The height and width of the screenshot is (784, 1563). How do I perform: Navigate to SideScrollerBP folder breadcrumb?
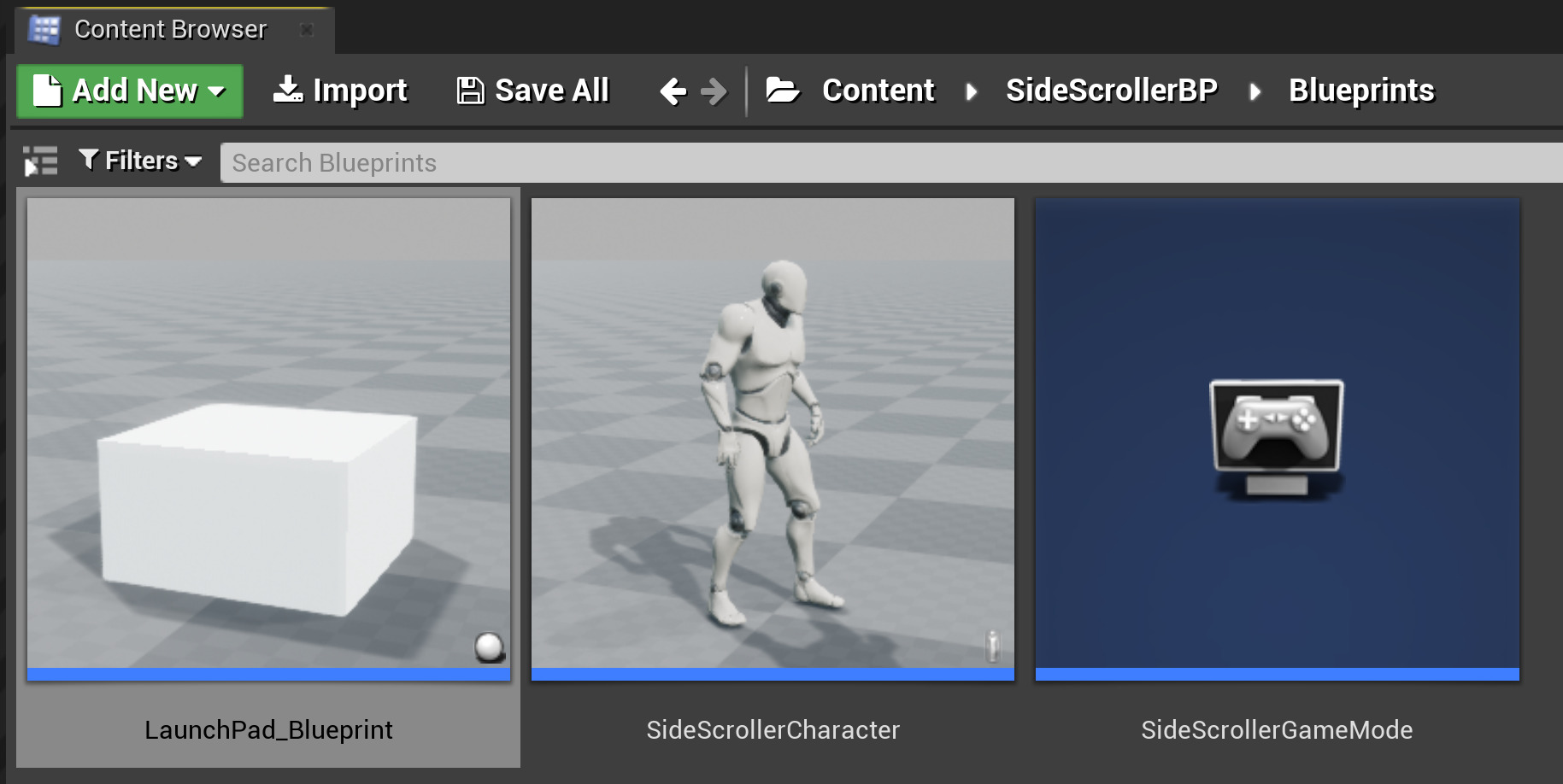pyautogui.click(x=1111, y=91)
